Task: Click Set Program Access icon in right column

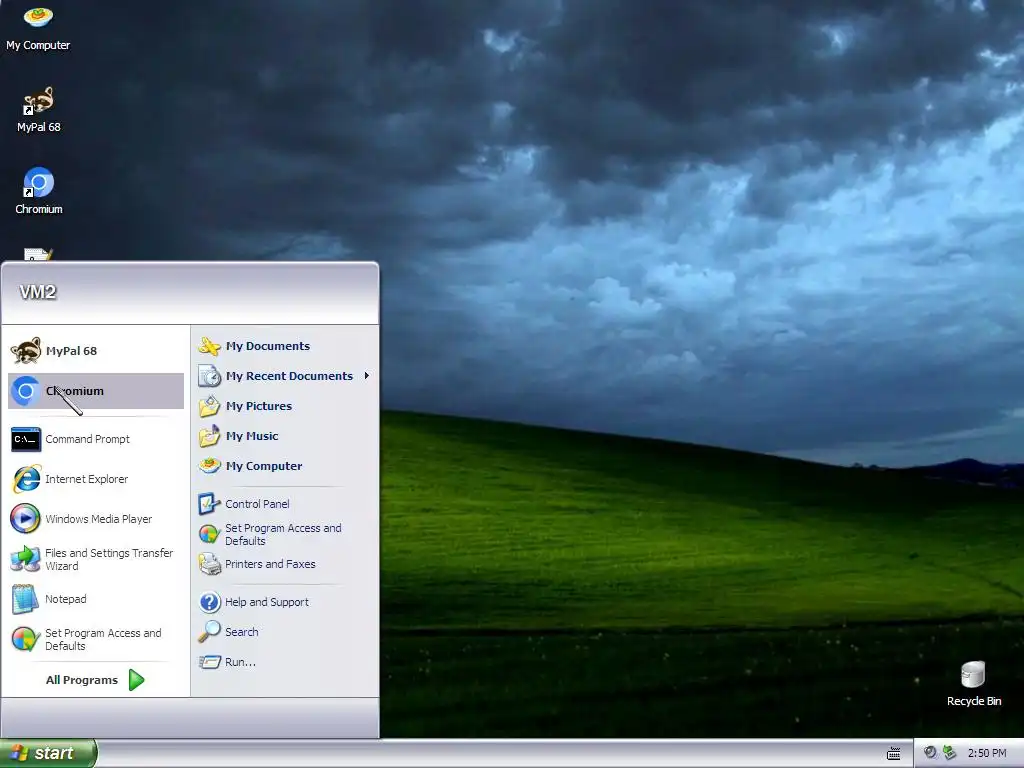Action: (x=209, y=534)
